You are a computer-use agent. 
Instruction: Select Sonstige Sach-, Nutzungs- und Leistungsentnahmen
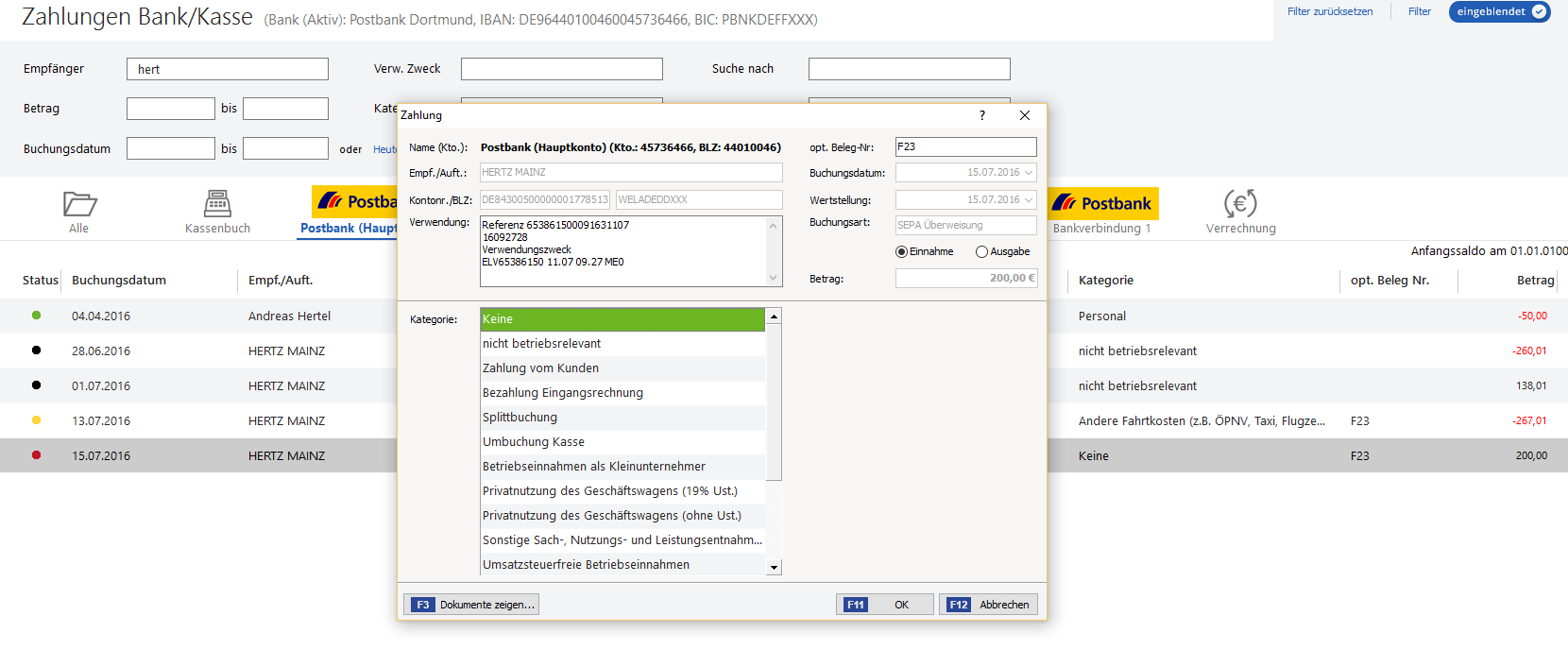tap(622, 540)
